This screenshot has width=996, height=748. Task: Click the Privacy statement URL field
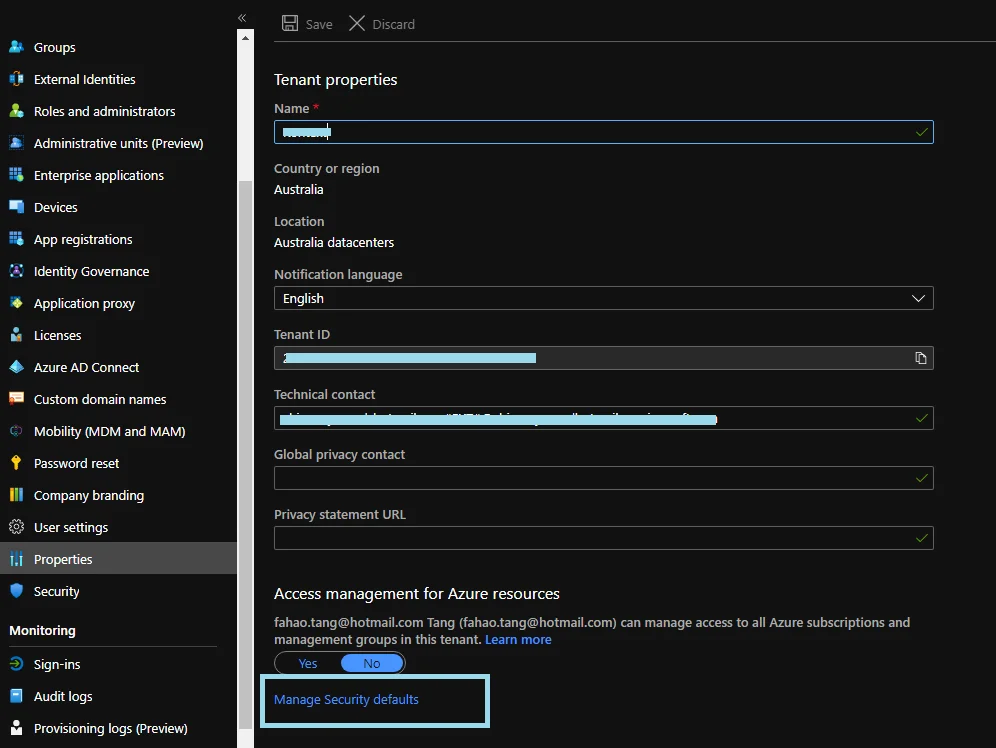pyautogui.click(x=593, y=538)
